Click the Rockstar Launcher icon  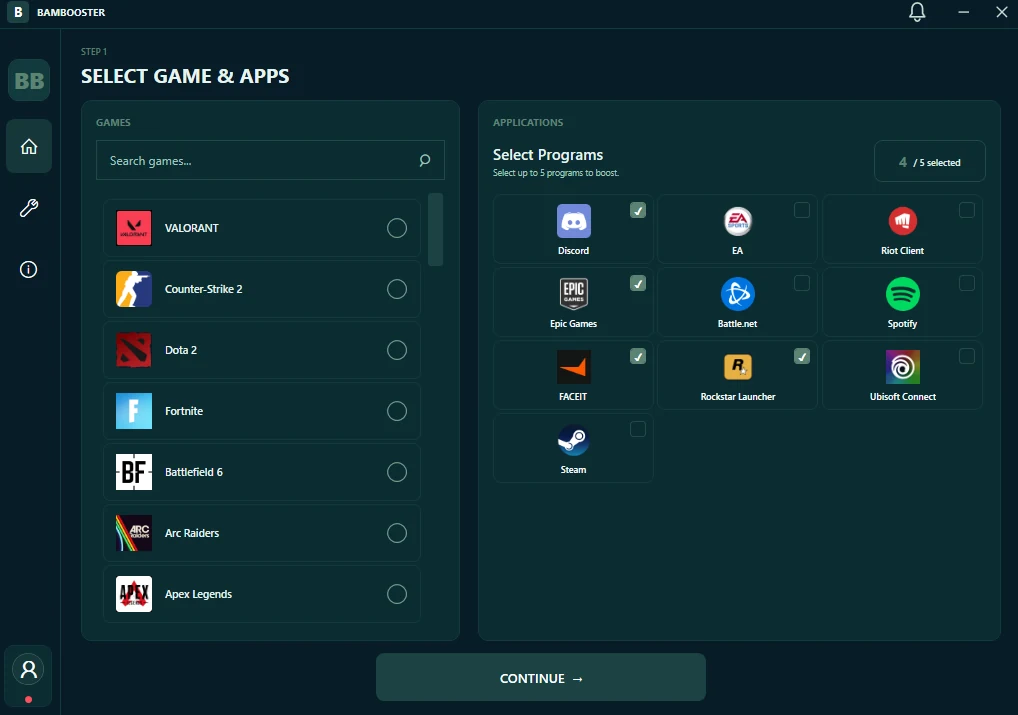738,367
